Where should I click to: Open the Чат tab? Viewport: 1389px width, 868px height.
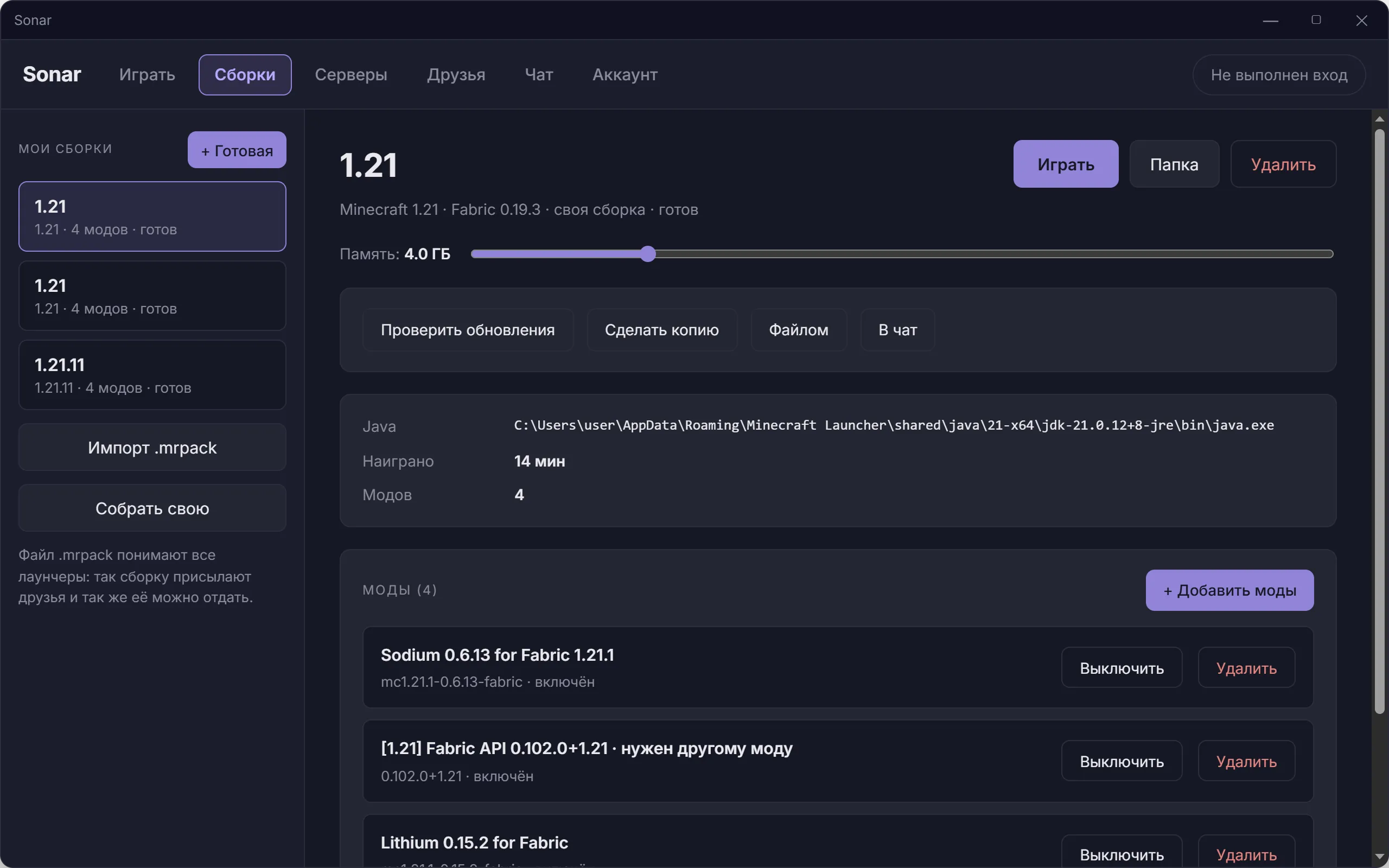(x=539, y=75)
